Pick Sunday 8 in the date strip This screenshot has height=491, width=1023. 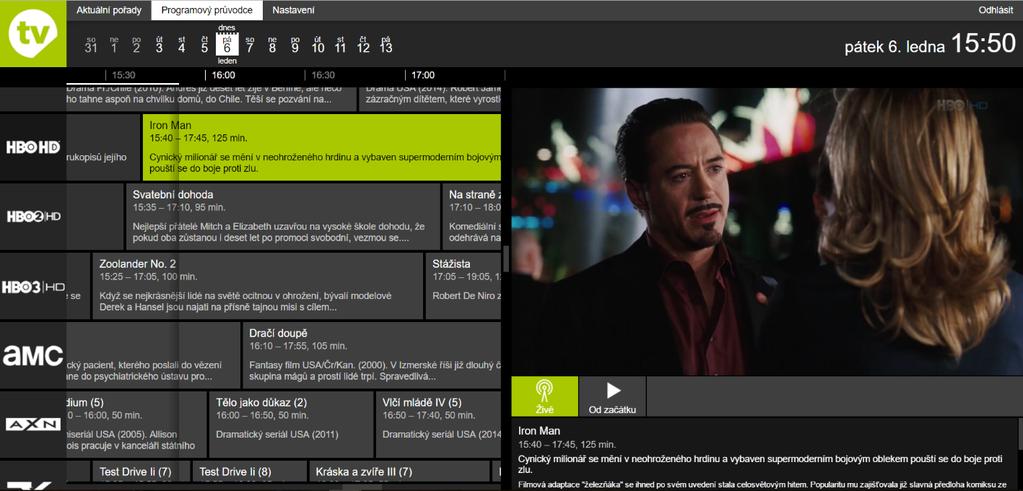[272, 44]
